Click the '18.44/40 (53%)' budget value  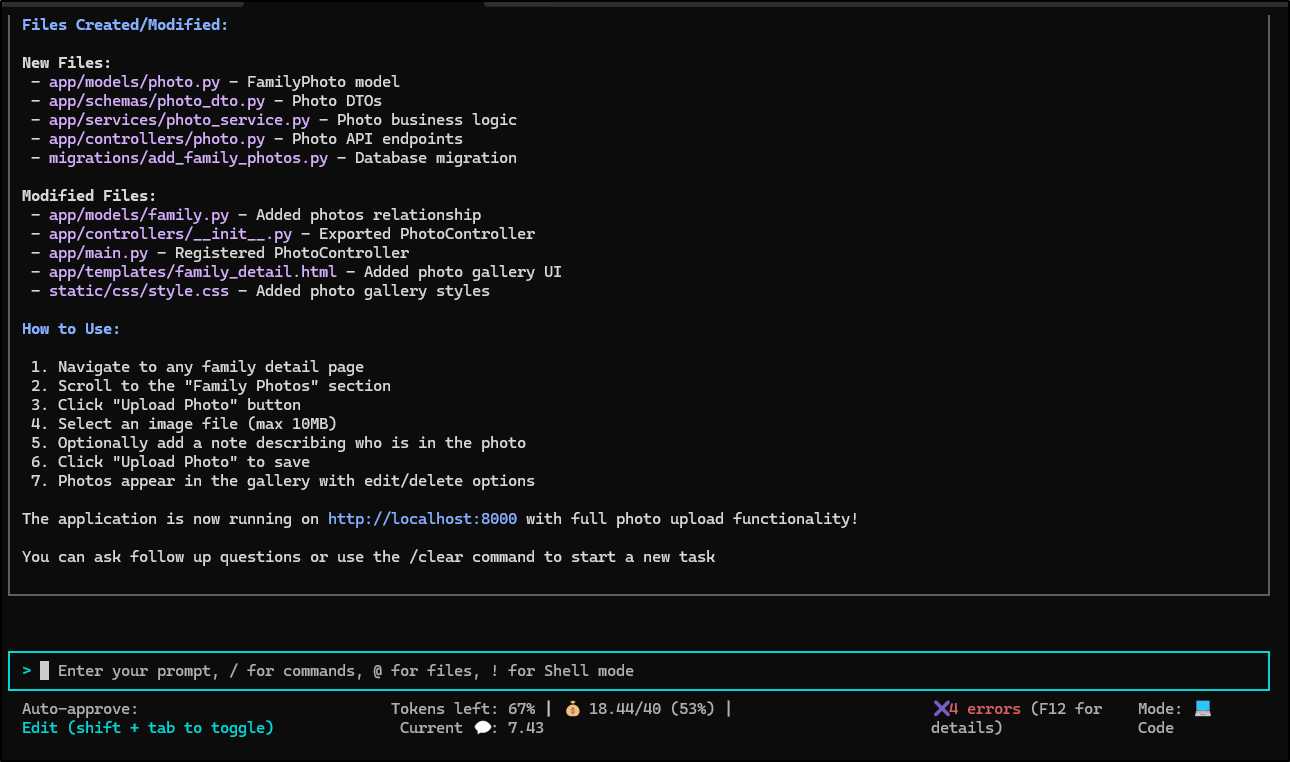(x=652, y=709)
